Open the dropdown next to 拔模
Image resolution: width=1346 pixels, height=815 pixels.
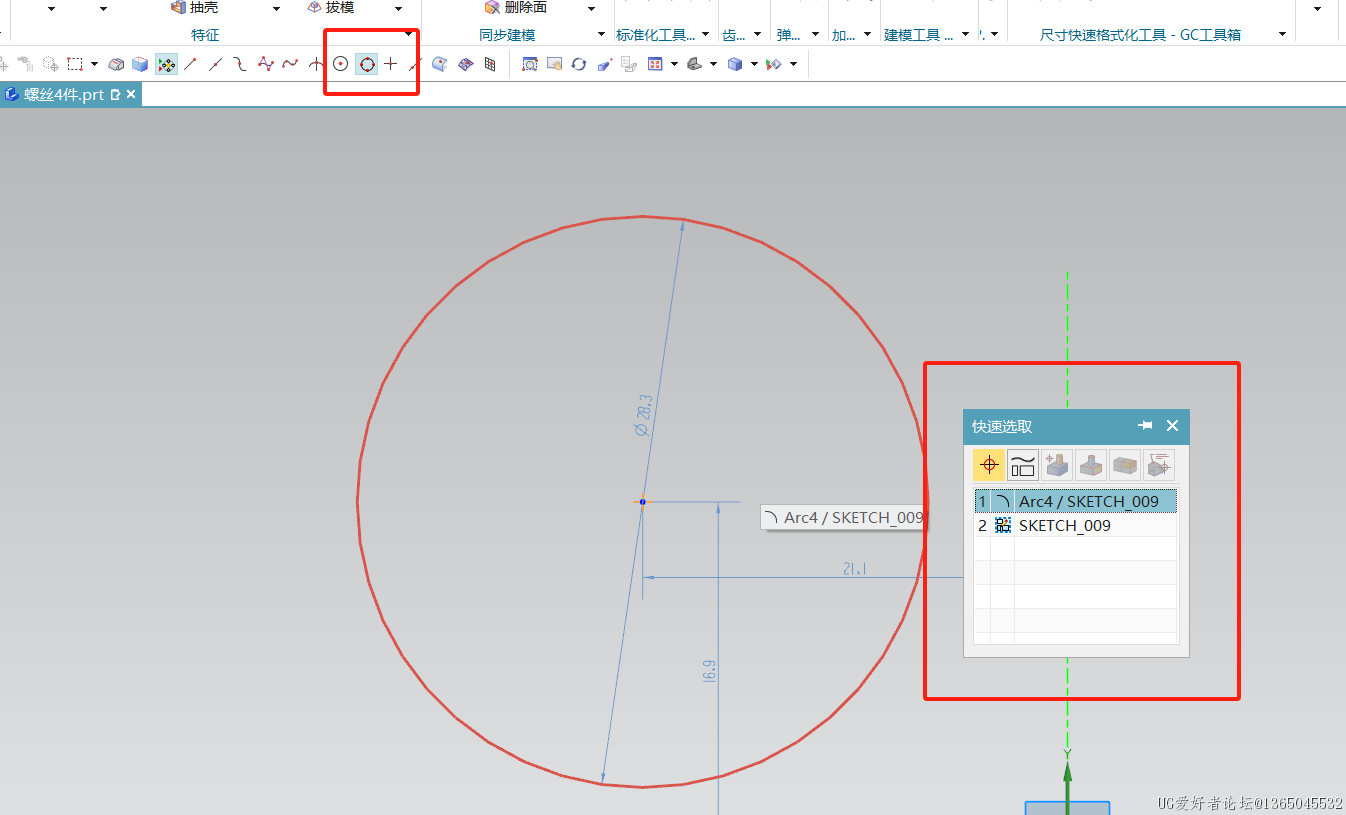pyautogui.click(x=397, y=9)
